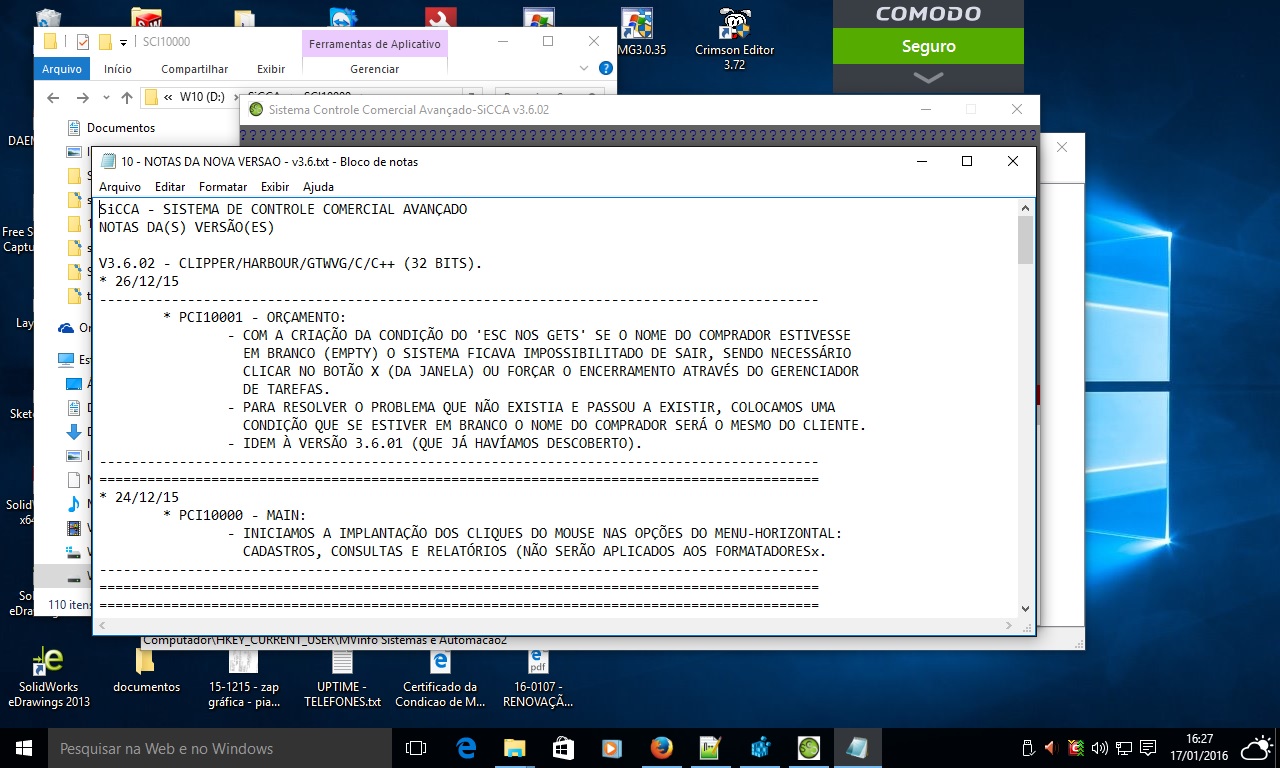
Task: Click the text line 'NOTAS DA(S) VERSÃO(ES)'
Action: [x=187, y=227]
